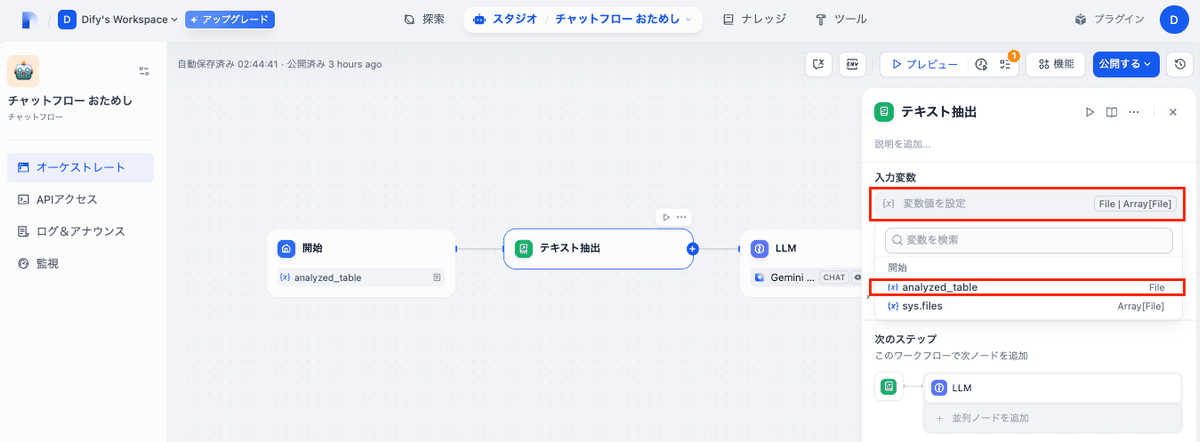Image resolution: width=1200 pixels, height=442 pixels.
Task: Open the ENV environment variables icon
Action: click(853, 64)
